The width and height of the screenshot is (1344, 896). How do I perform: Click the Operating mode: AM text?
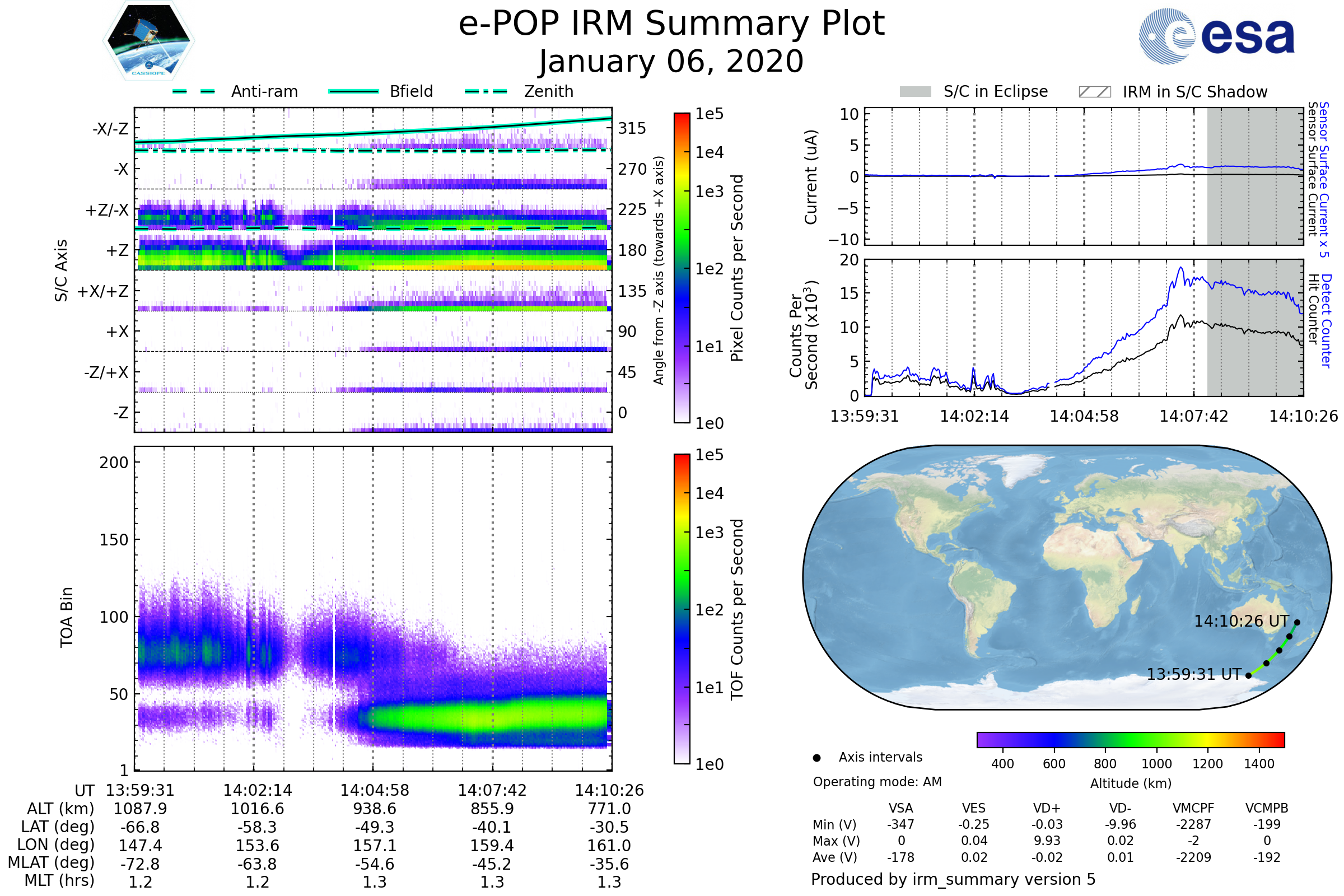pyautogui.click(x=877, y=782)
